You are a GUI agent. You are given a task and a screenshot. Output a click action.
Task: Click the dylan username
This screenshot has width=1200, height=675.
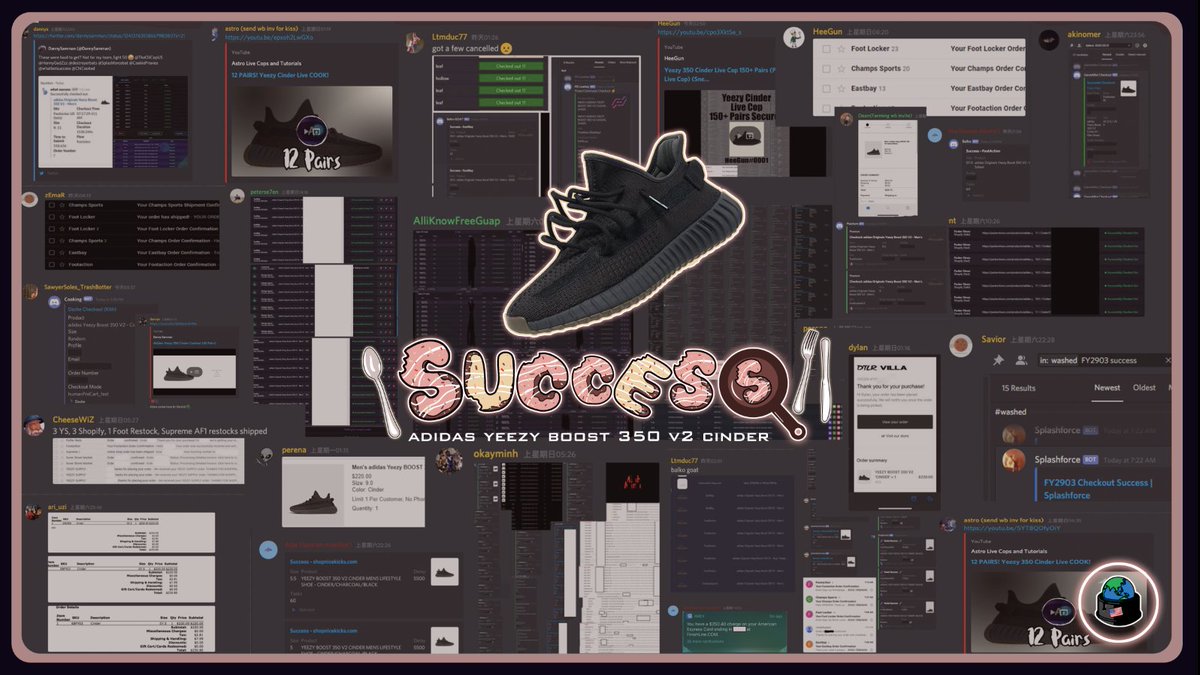858,347
